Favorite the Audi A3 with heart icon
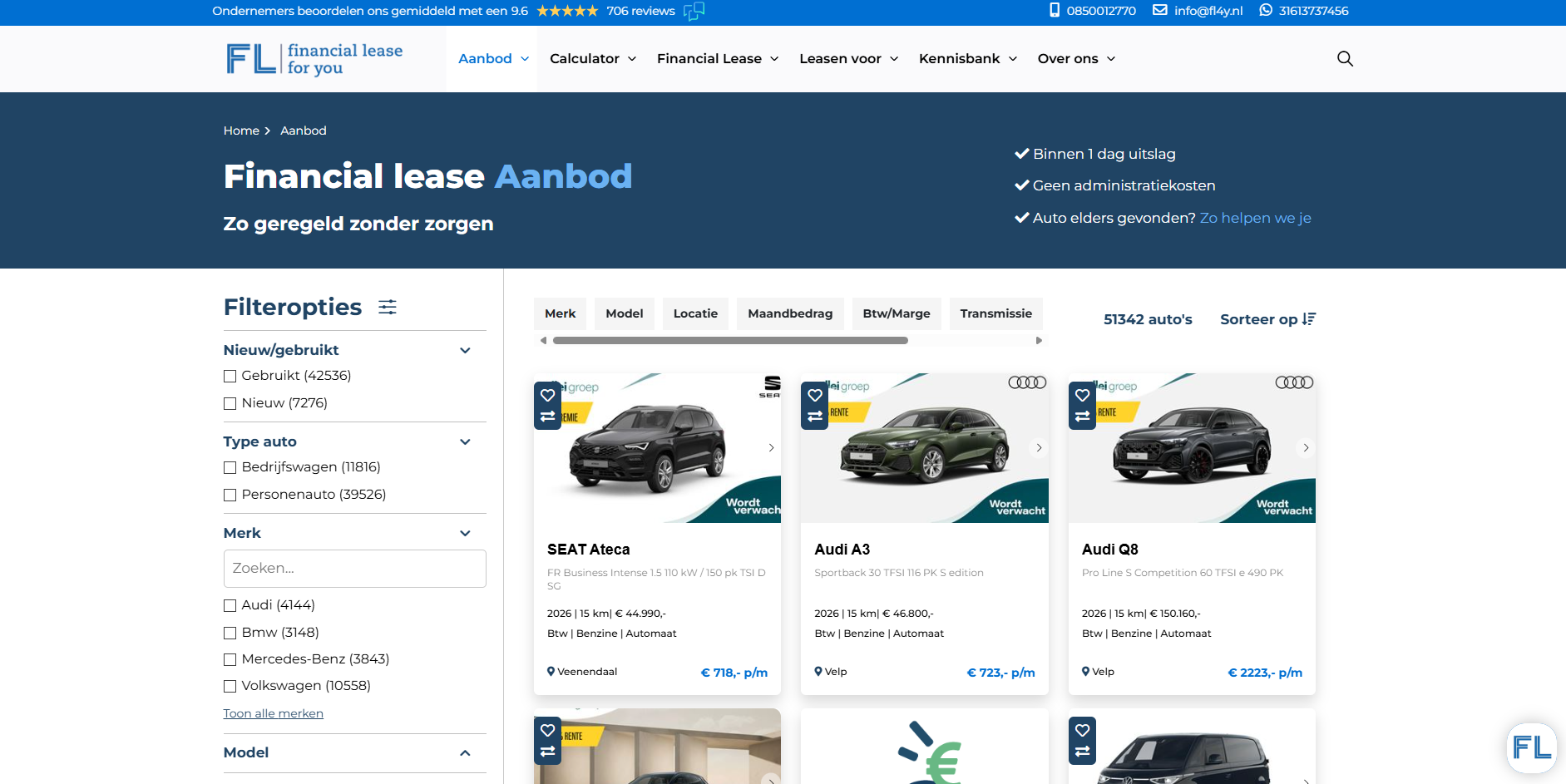This screenshot has width=1566, height=784. (815, 395)
